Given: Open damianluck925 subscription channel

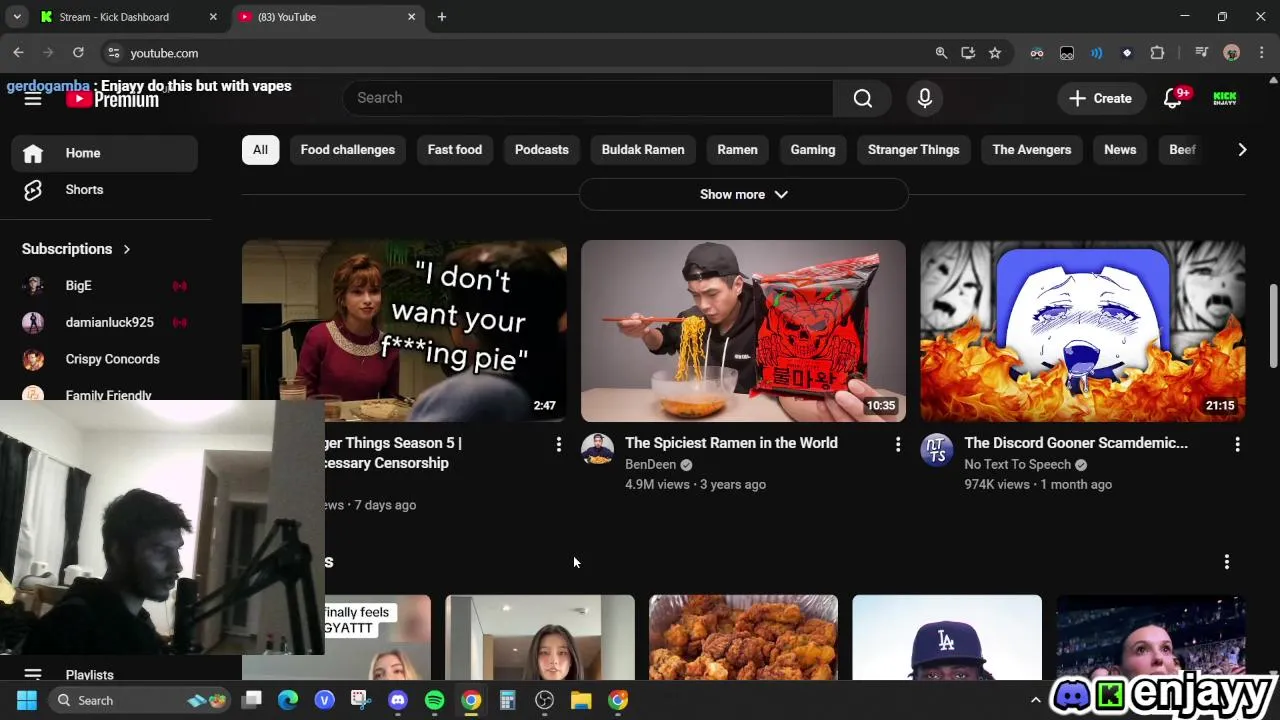Looking at the screenshot, I should tap(105, 322).
